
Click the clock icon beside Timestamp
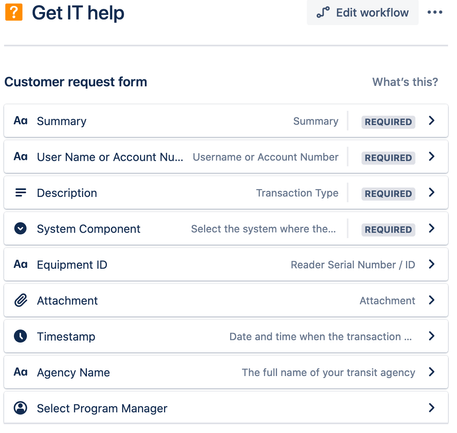pyautogui.click(x=20, y=336)
